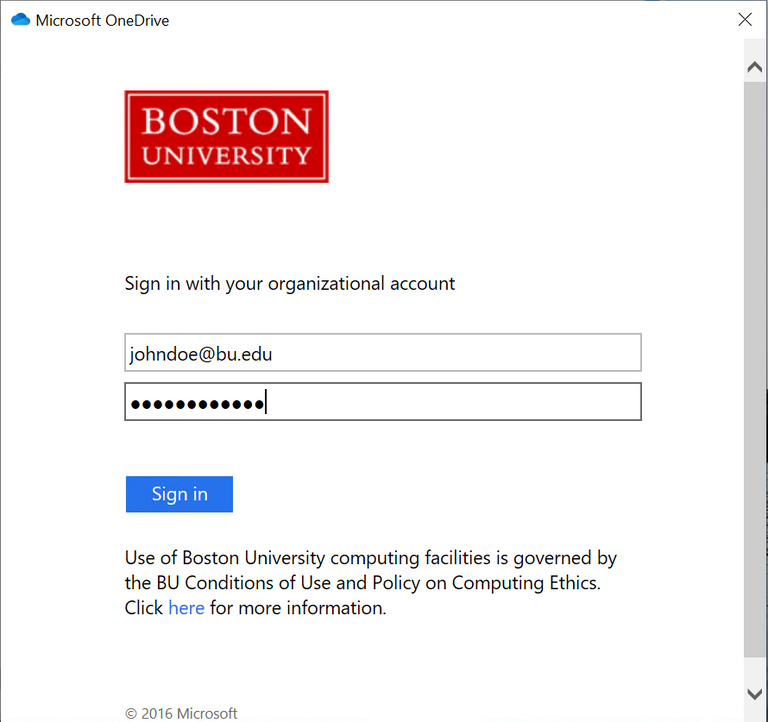The height and width of the screenshot is (722, 768).
Task: Open the "here" policy information link
Action: click(x=186, y=608)
